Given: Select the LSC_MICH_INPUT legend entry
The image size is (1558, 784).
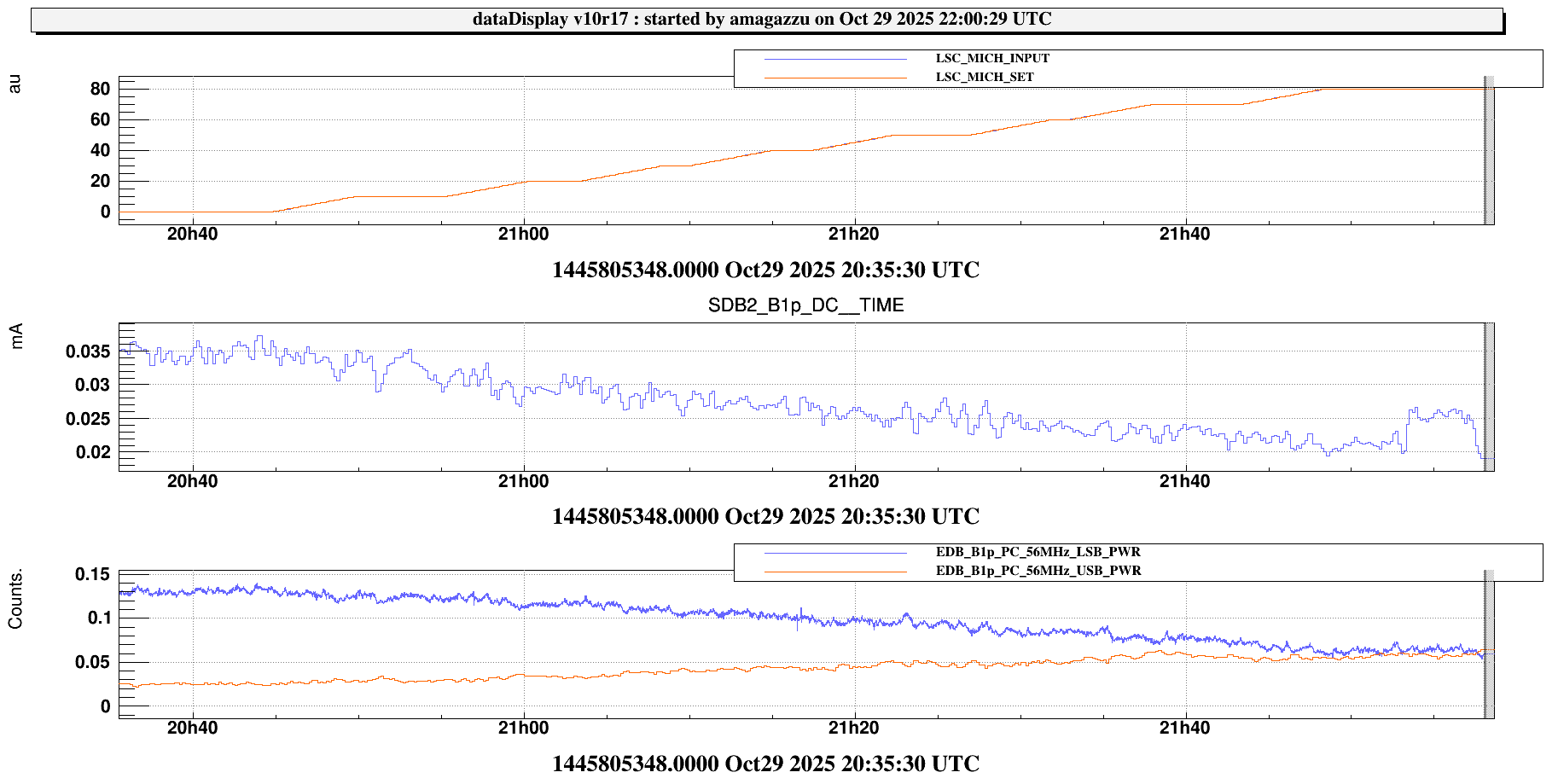Looking at the screenshot, I should click(x=991, y=59).
